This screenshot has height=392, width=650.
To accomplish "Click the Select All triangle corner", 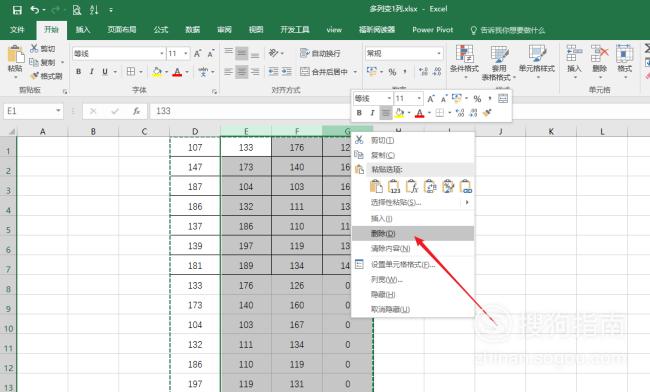I will click(11, 132).
